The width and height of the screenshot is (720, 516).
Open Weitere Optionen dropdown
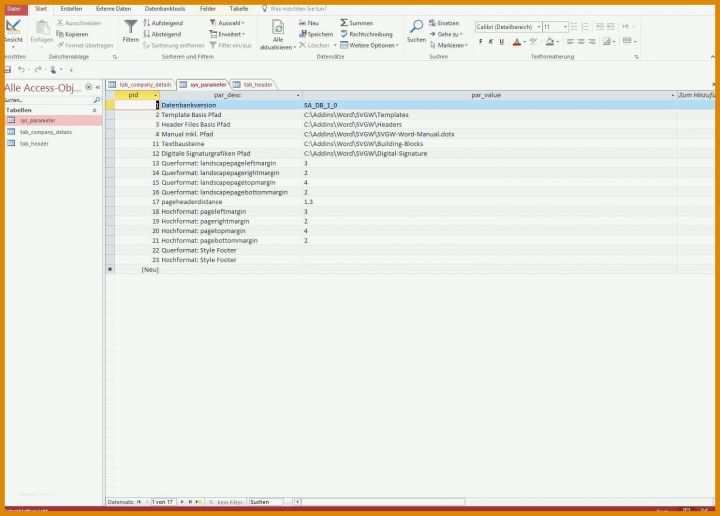click(370, 45)
